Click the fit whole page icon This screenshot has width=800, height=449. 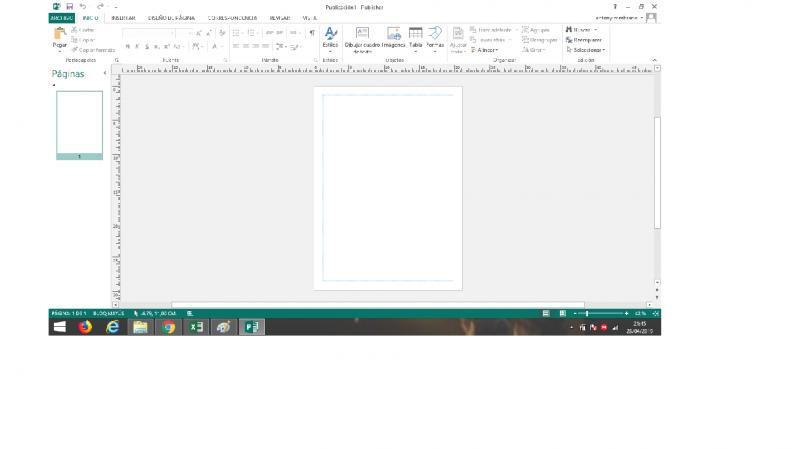click(x=656, y=313)
